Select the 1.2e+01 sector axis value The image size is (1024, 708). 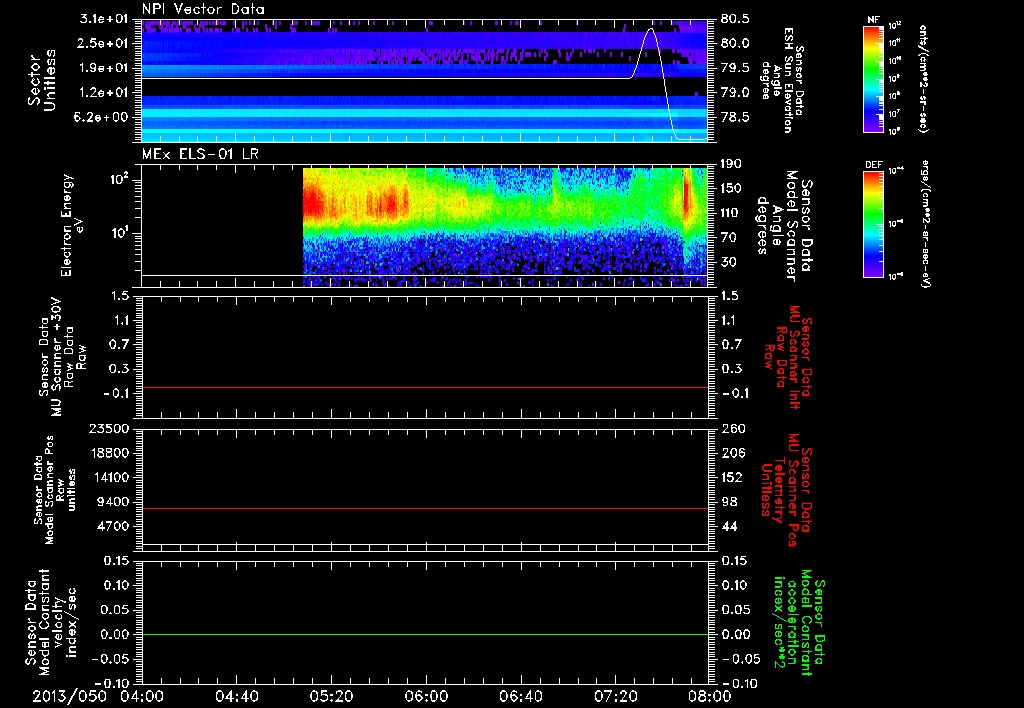click(104, 93)
